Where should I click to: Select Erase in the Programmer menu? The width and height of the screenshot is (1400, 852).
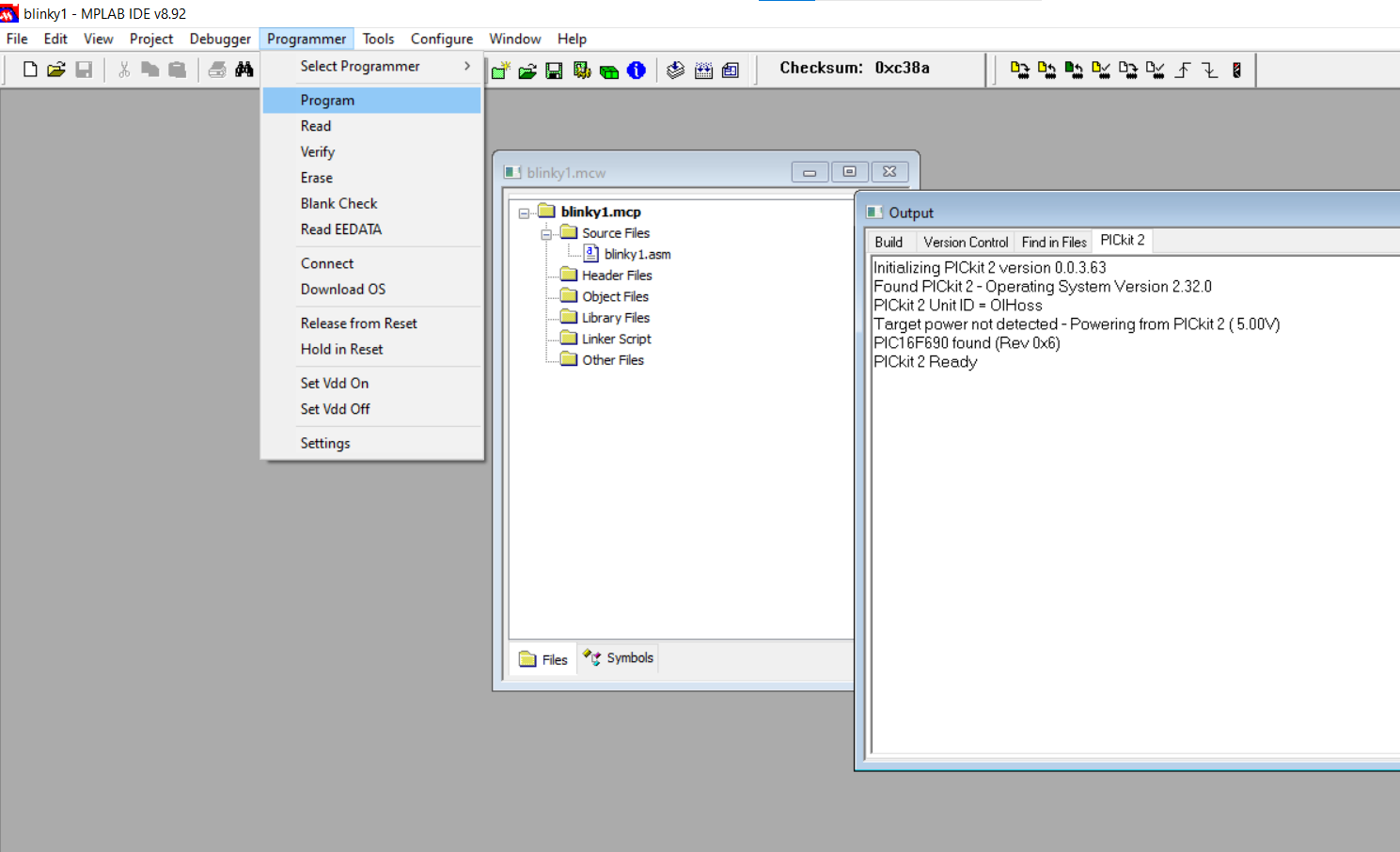tap(372, 178)
